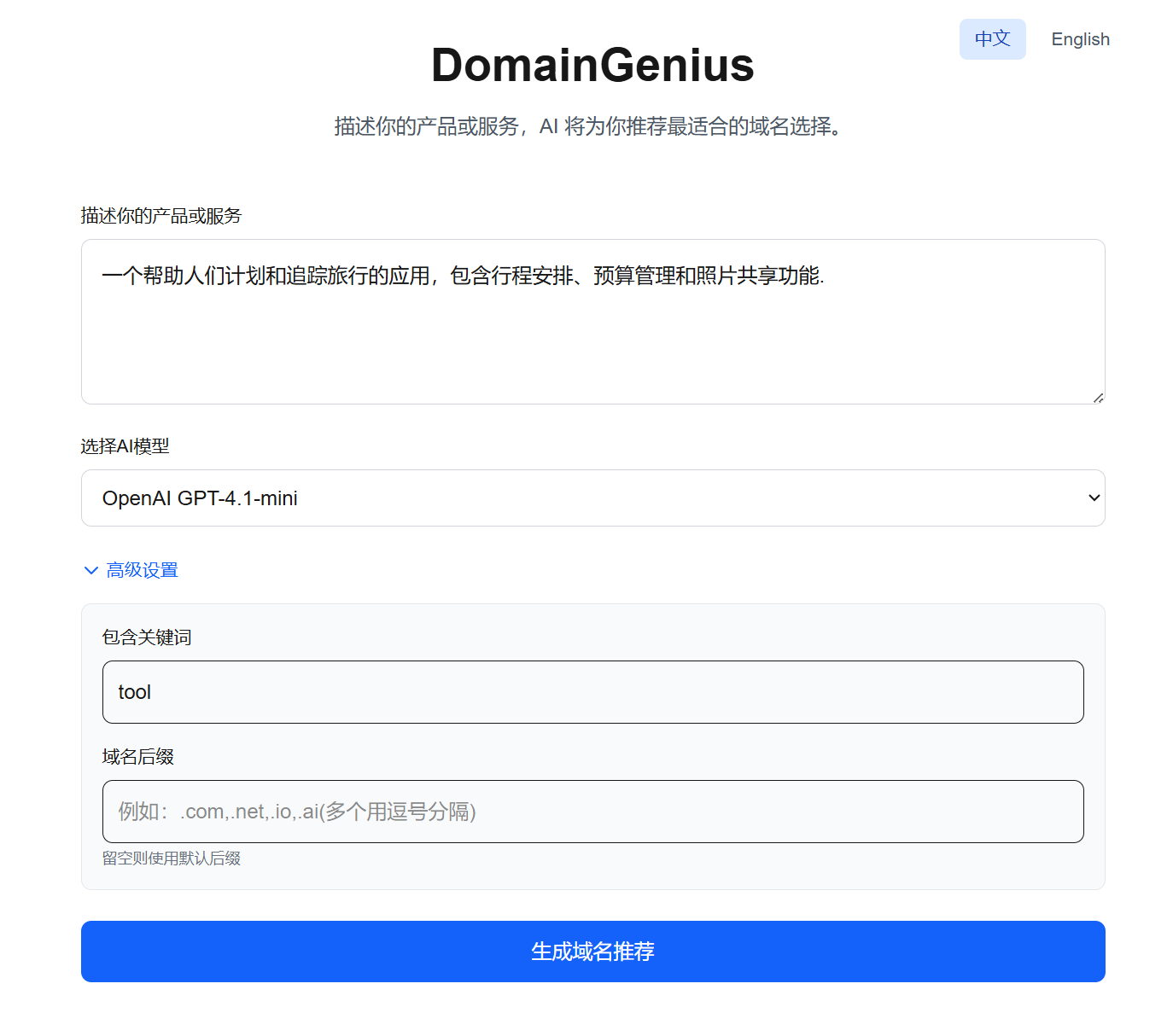1173x1036 pixels.
Task: Click the 描述你的产品或服务 label
Action: point(161,216)
